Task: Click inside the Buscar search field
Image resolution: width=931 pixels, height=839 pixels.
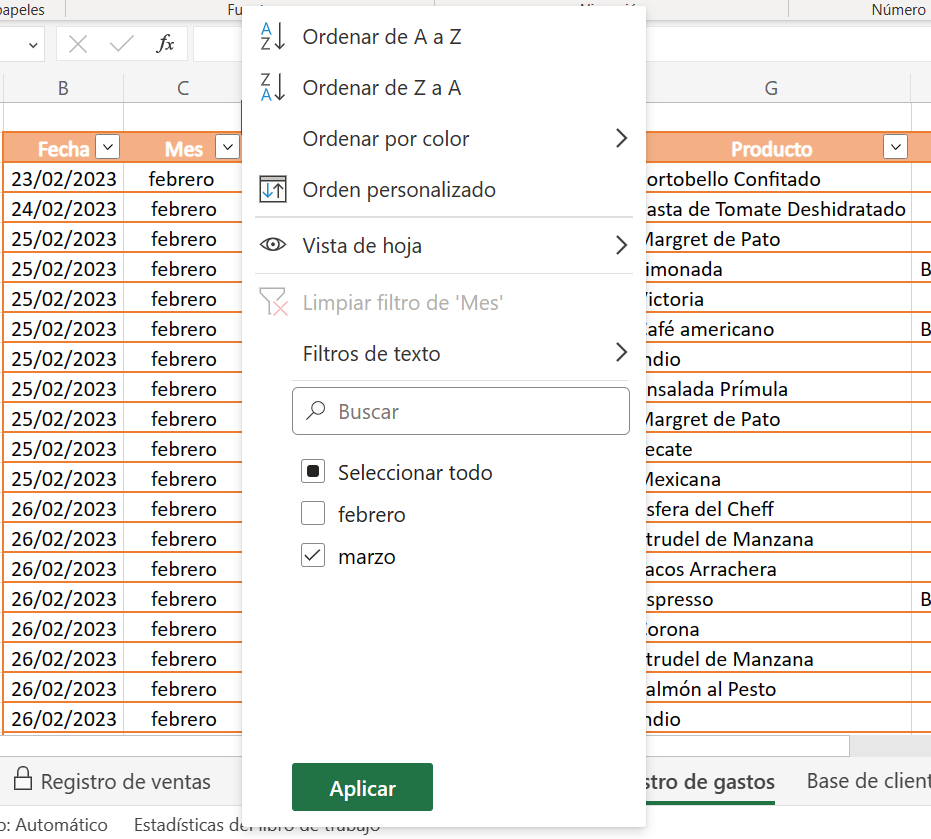Action: coord(460,410)
